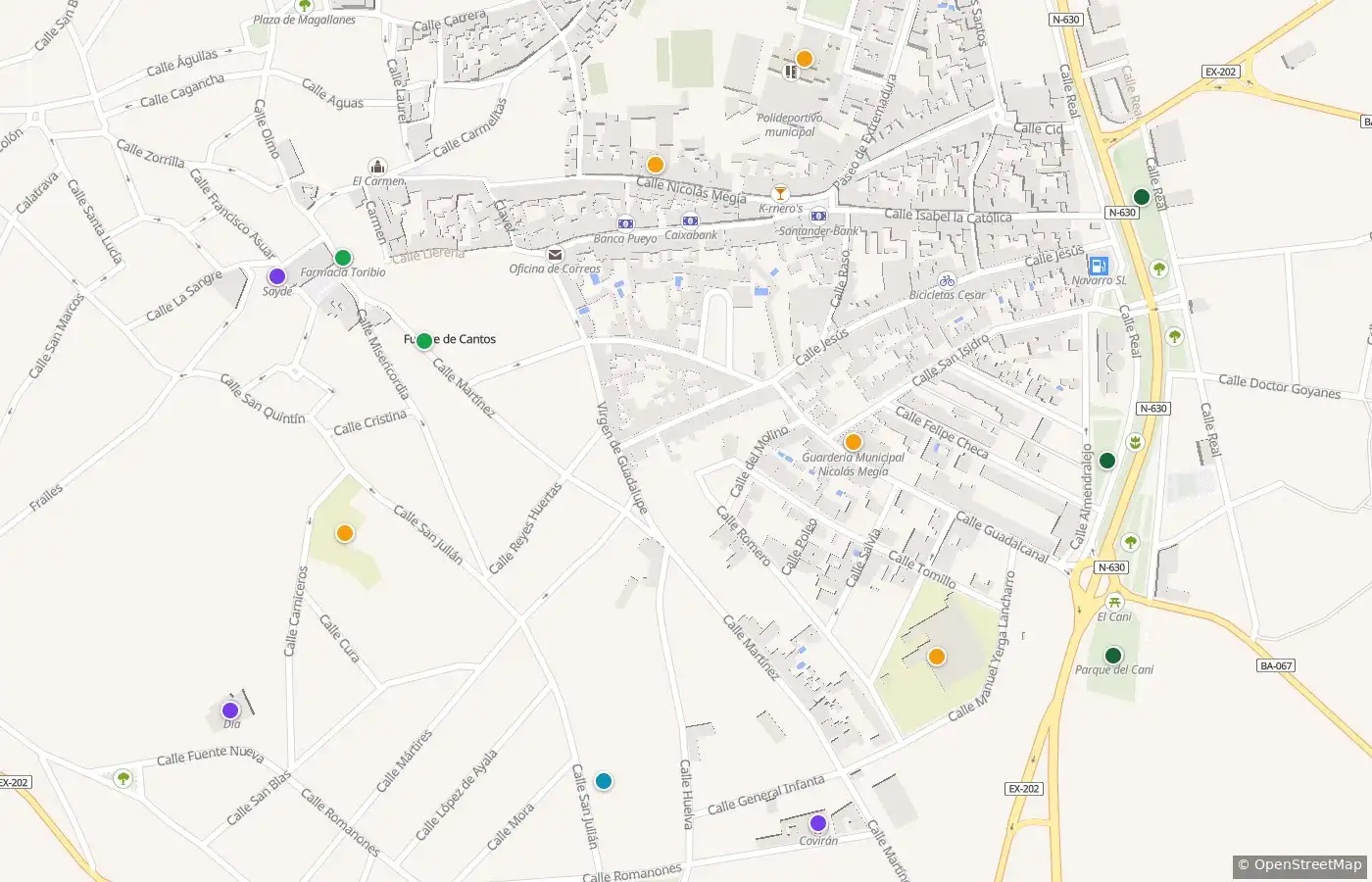Select the dark green Parque del Cani marker
The height and width of the screenshot is (882, 1372).
(x=1113, y=656)
